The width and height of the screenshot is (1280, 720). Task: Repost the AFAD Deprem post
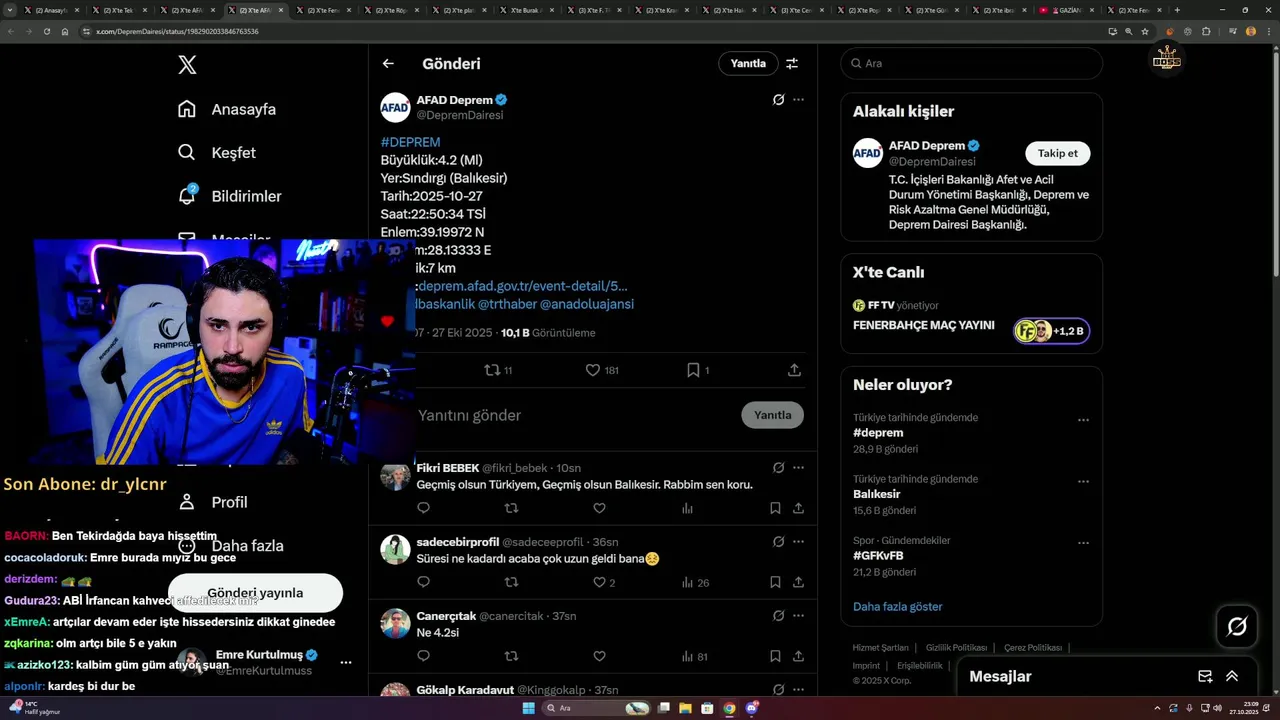pos(492,370)
